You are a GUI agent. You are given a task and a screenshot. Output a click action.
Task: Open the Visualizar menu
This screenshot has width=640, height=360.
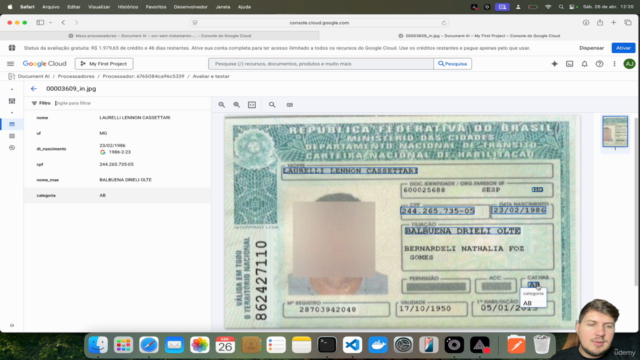99,7
